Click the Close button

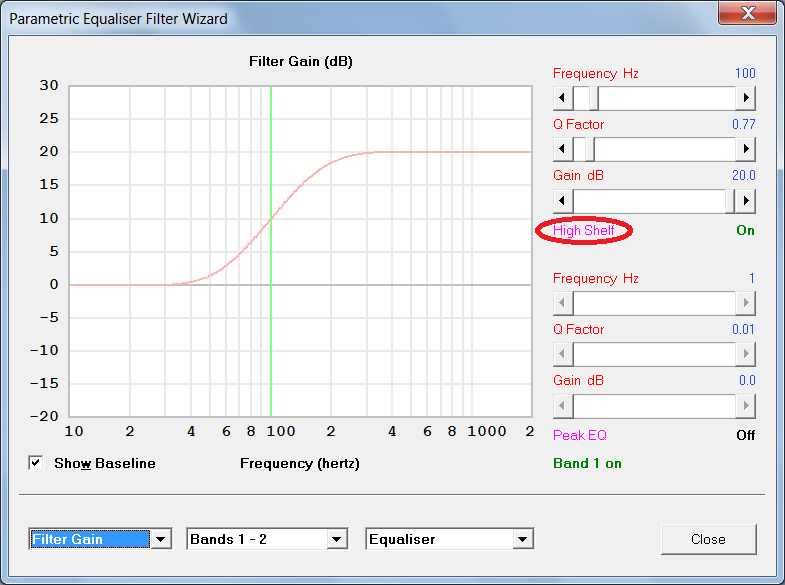coord(708,539)
